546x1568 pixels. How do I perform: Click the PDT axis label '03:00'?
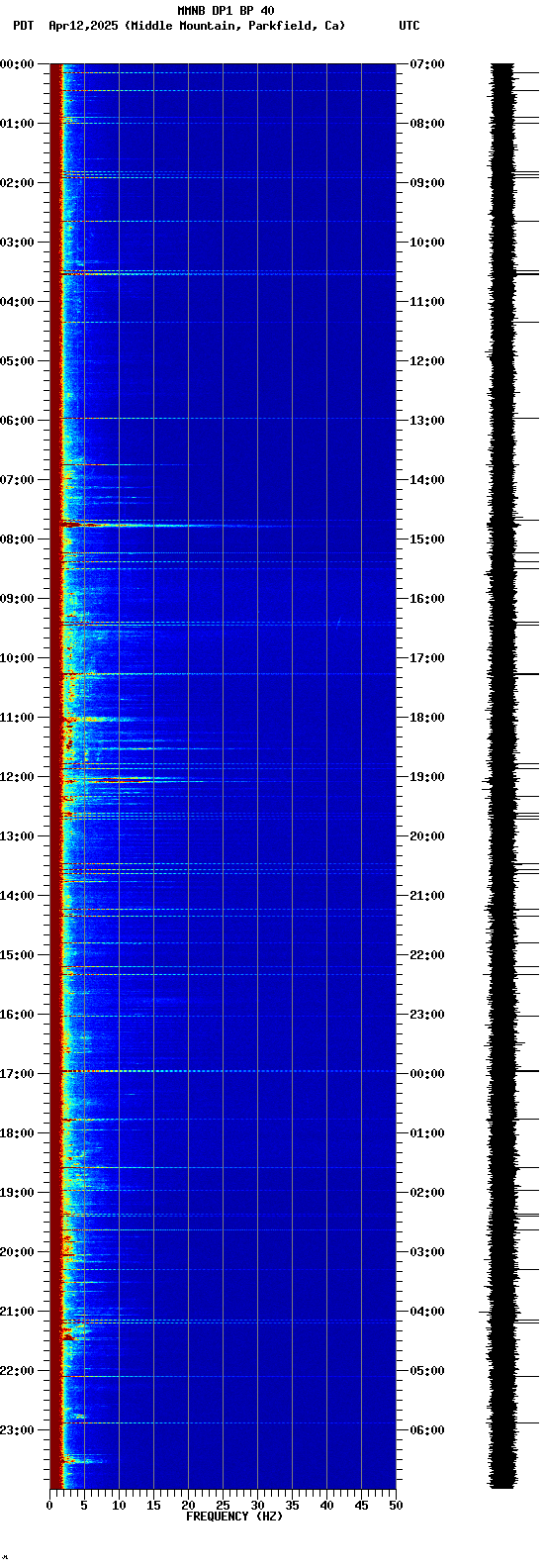coord(17,243)
